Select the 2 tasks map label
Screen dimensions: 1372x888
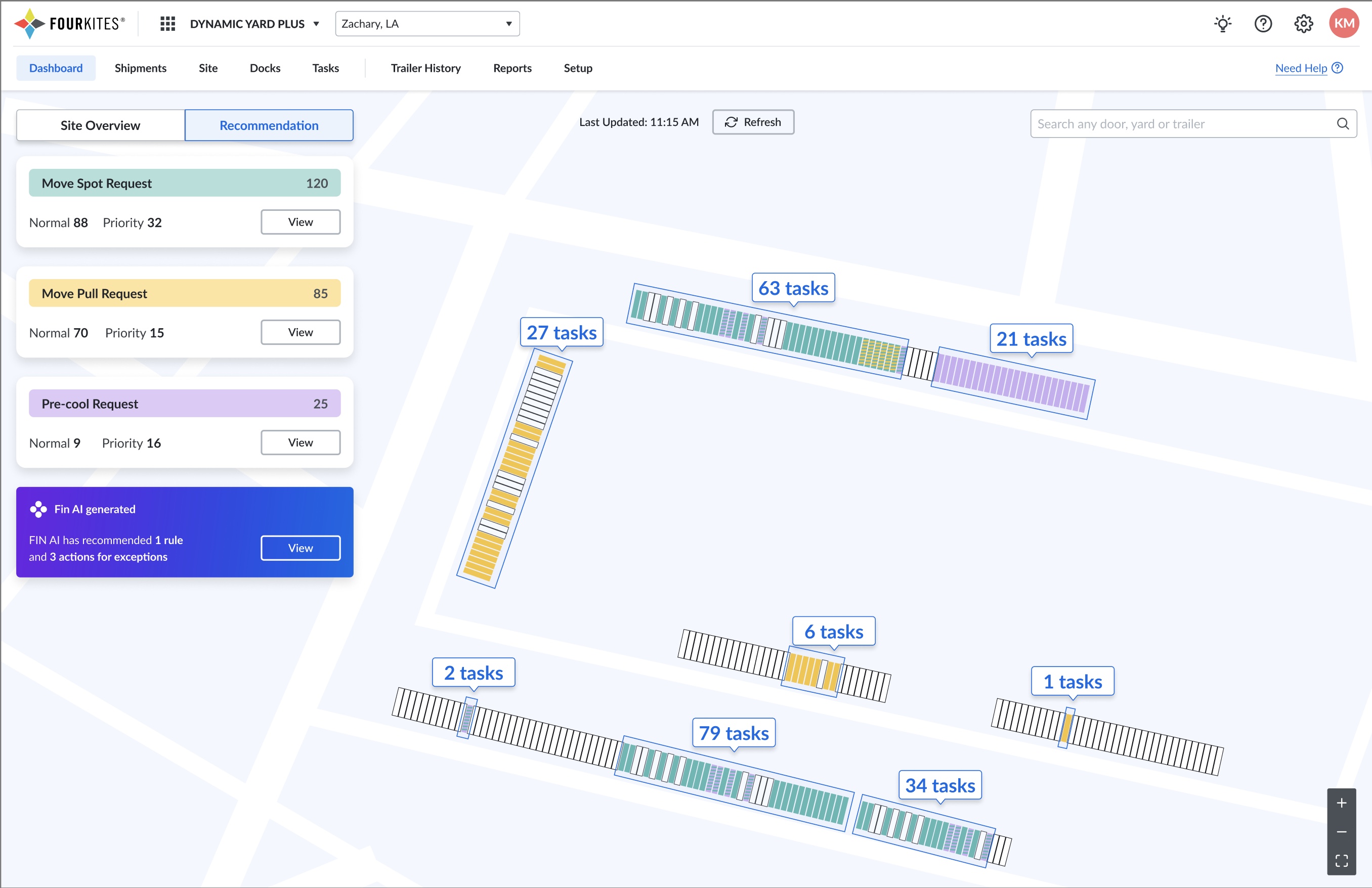[474, 673]
